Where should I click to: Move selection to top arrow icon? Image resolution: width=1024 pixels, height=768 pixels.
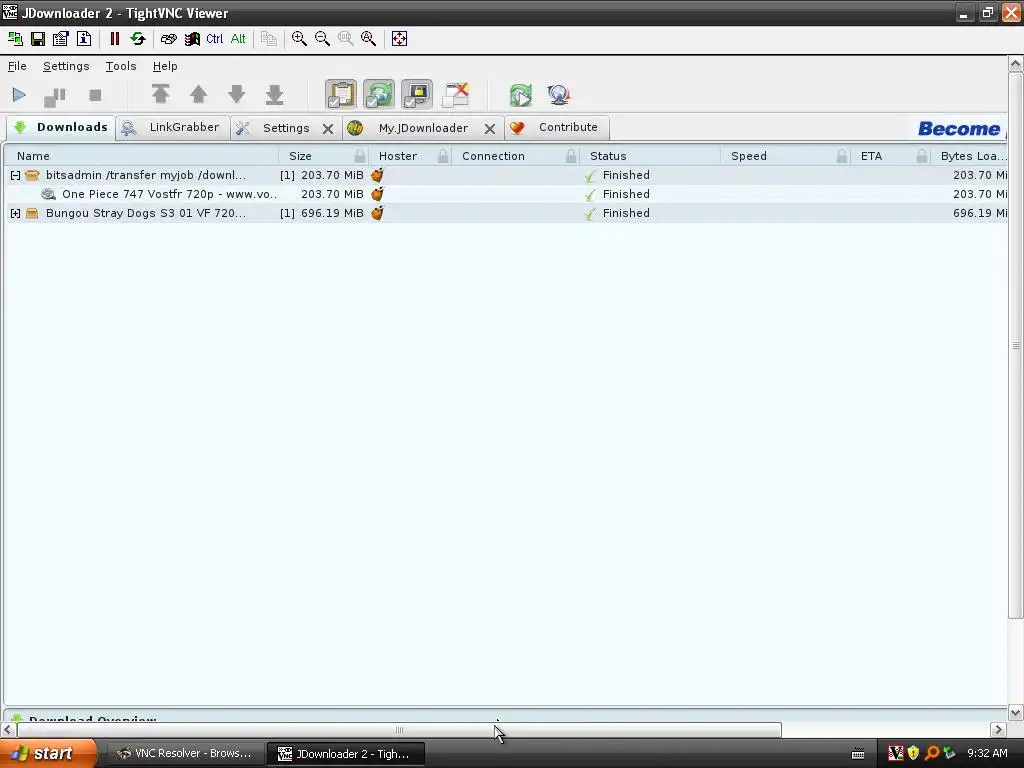[x=161, y=95]
